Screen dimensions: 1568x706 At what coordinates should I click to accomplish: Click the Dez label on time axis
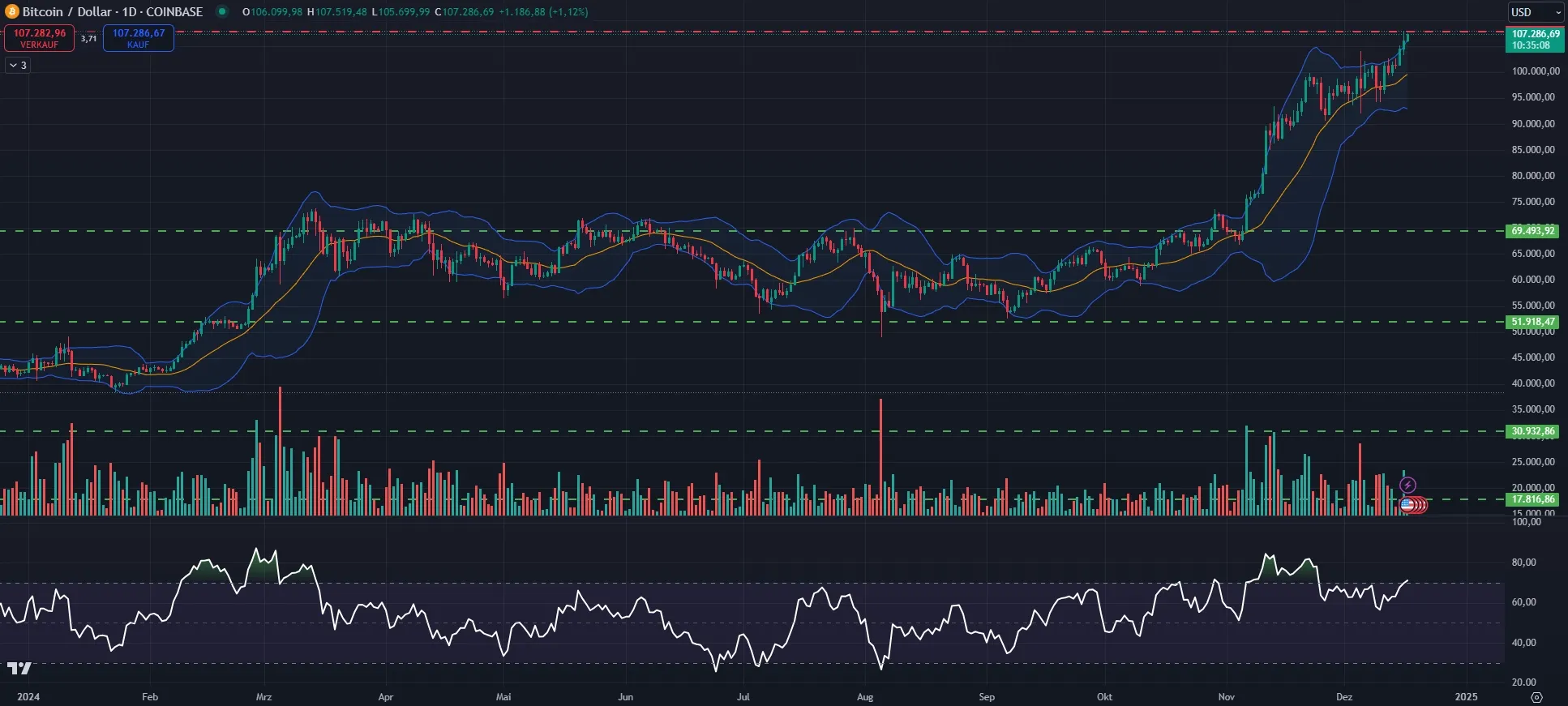pos(1344,697)
